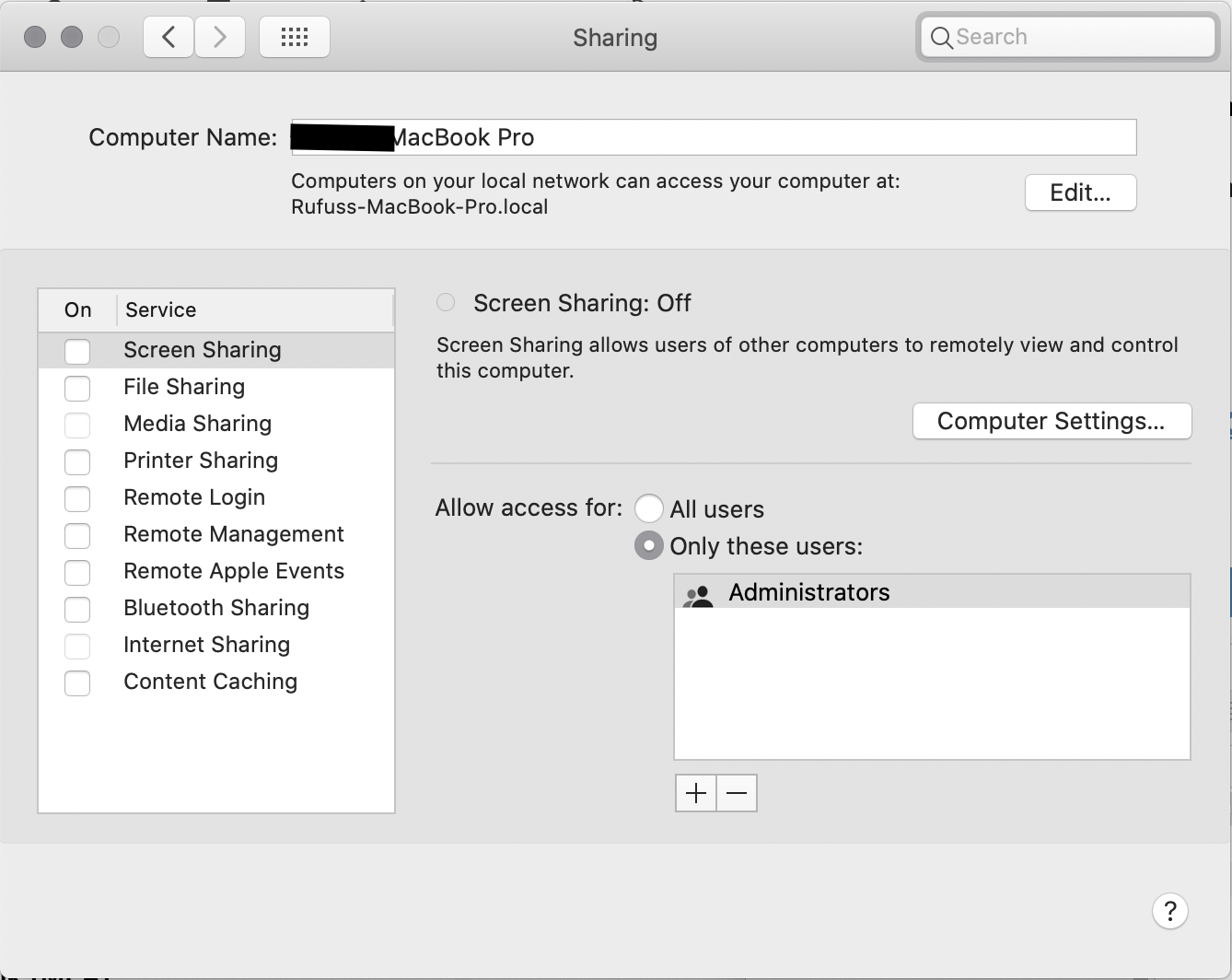Open the Show All preferences grid icon
The width and height of the screenshot is (1232, 980).
pos(294,37)
